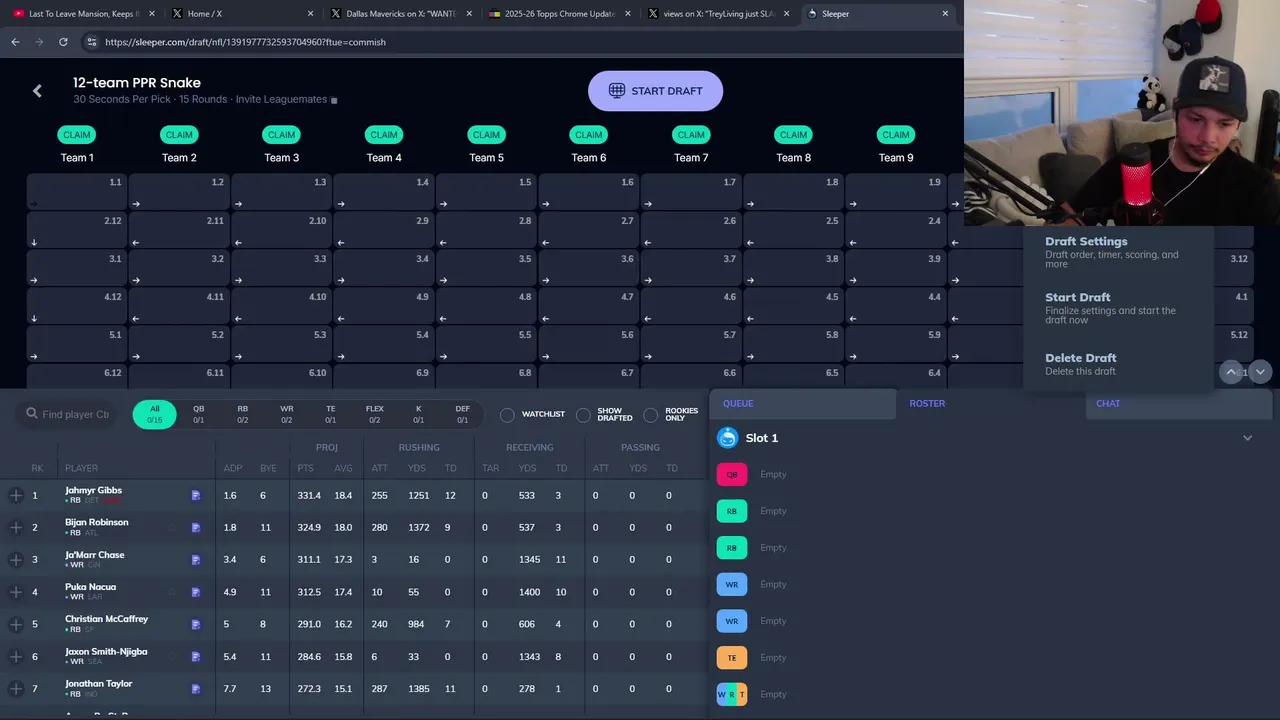1280x720 pixels.
Task: Switch to the Roster tab
Action: [989, 403]
